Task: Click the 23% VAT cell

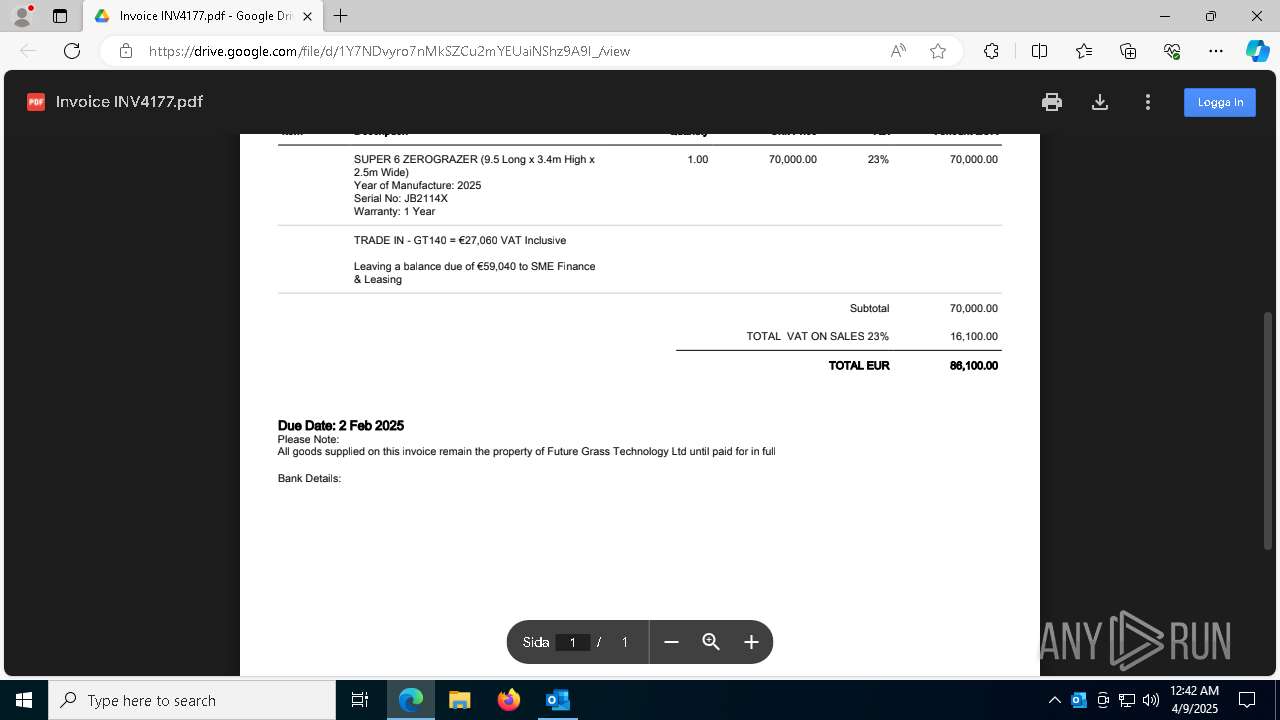Action: (878, 160)
